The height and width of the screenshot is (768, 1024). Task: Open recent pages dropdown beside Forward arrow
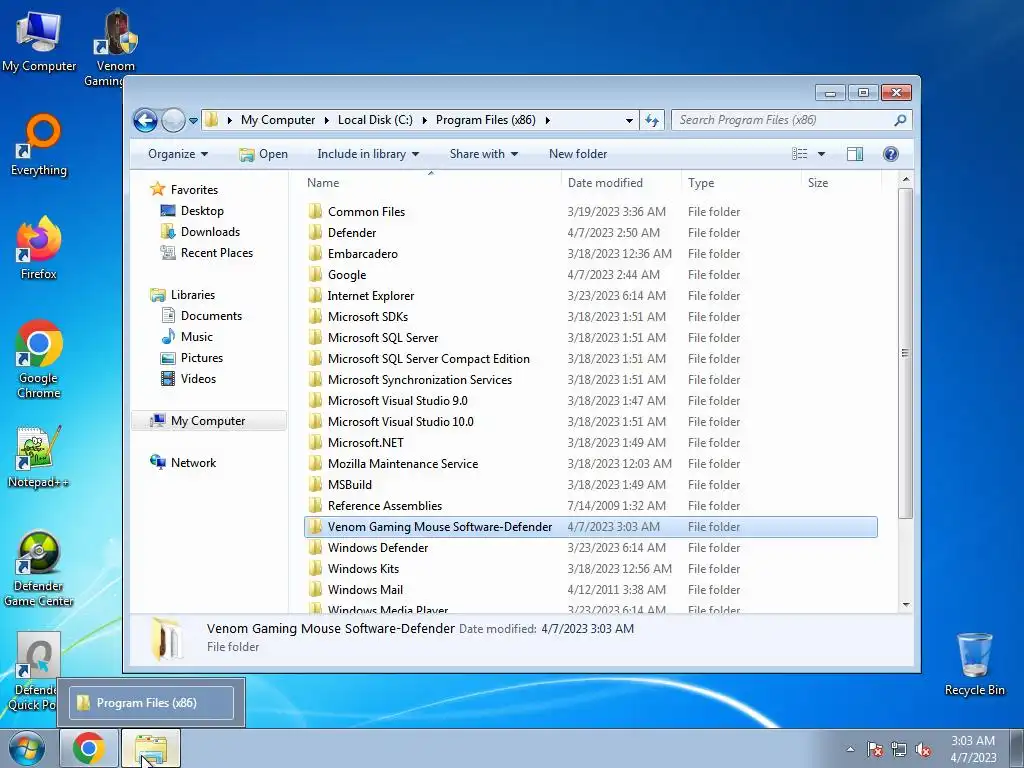pos(193,121)
